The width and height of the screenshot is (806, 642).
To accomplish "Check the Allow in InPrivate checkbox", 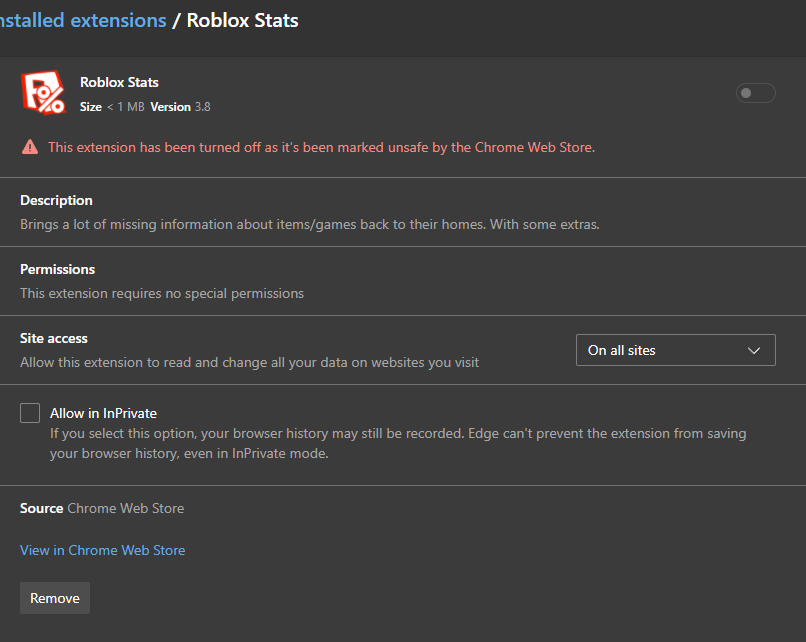I will 30,413.
